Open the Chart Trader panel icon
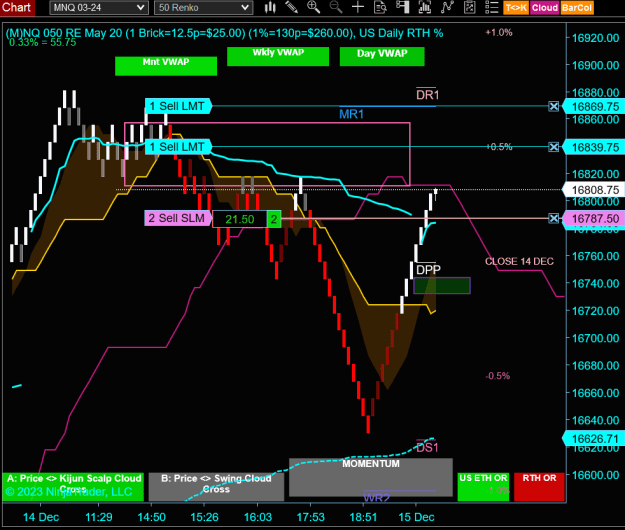The height and width of the screenshot is (530, 625). tap(403, 7)
